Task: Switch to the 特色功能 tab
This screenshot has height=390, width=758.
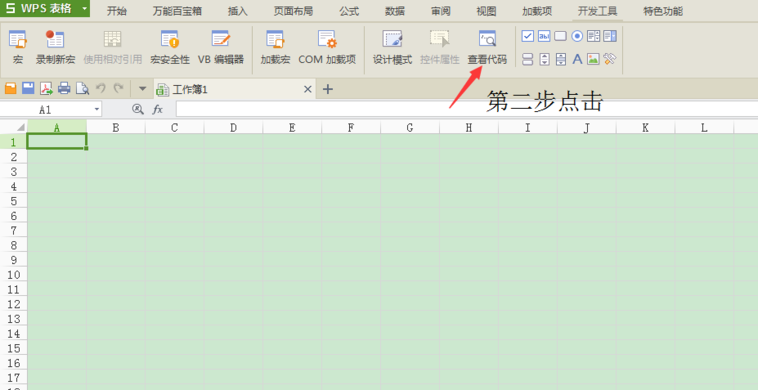Action: pyautogui.click(x=663, y=11)
